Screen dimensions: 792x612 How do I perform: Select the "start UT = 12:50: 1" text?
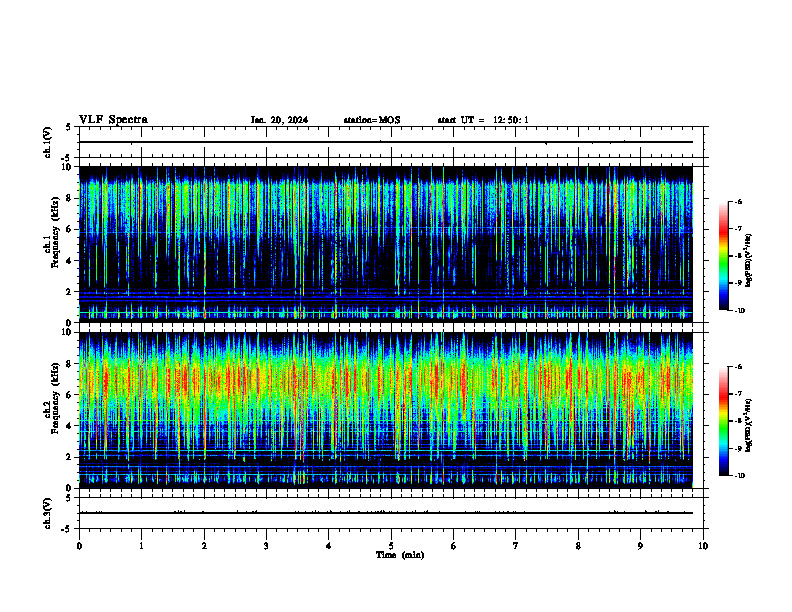[483, 120]
